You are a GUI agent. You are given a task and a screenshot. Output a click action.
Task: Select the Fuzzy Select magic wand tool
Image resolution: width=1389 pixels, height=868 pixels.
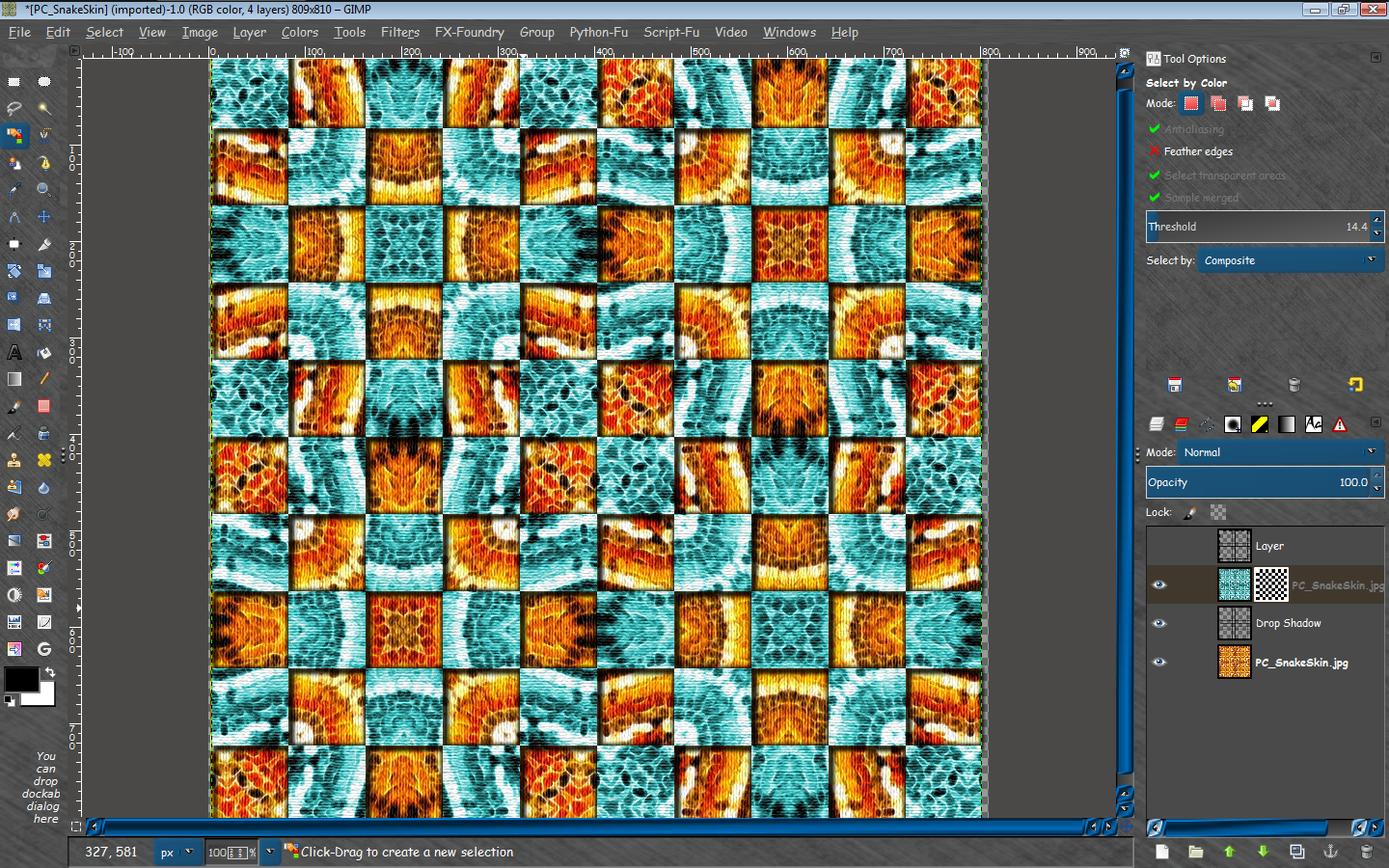point(44,109)
